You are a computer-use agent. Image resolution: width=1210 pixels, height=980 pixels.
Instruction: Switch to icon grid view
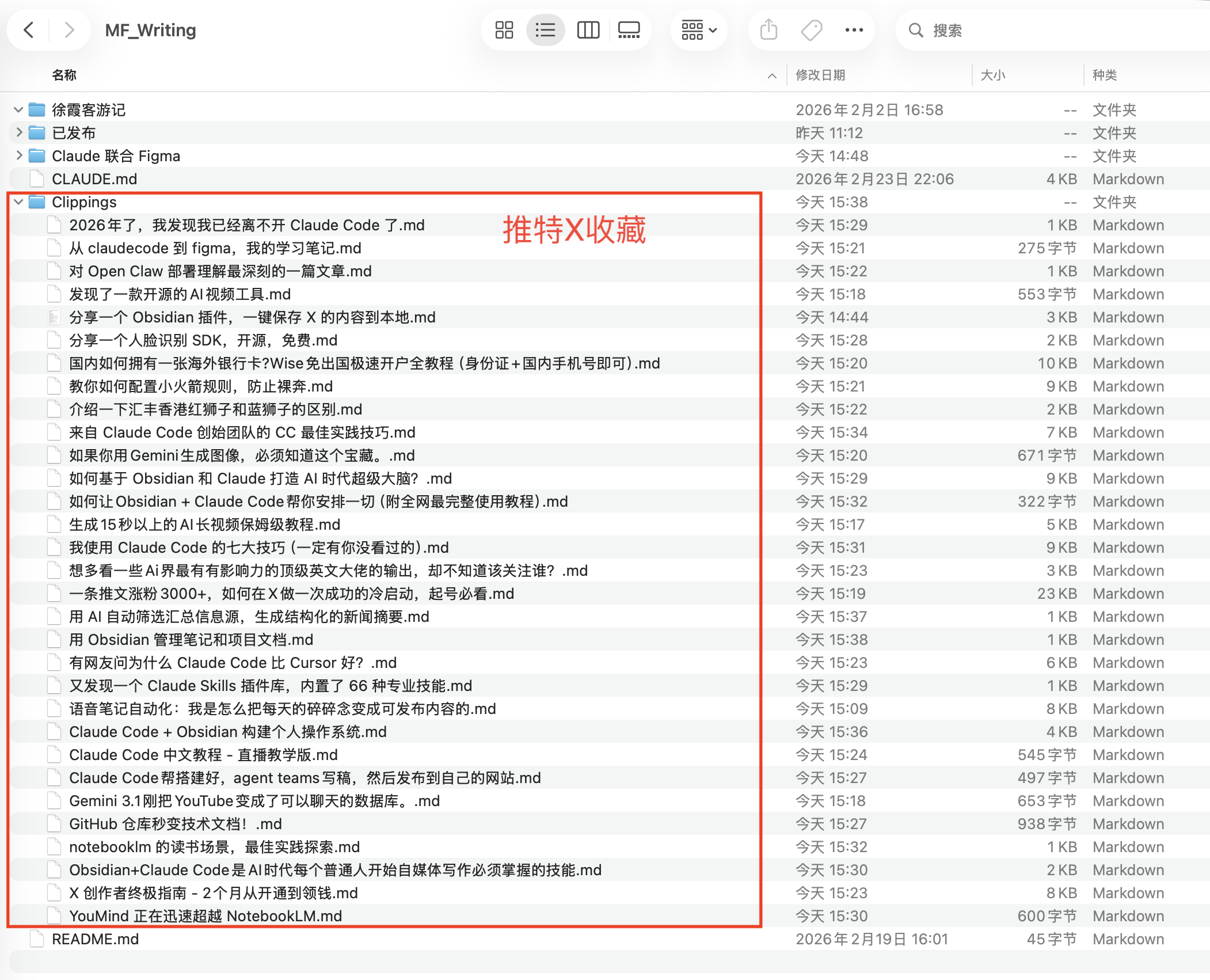click(x=504, y=30)
